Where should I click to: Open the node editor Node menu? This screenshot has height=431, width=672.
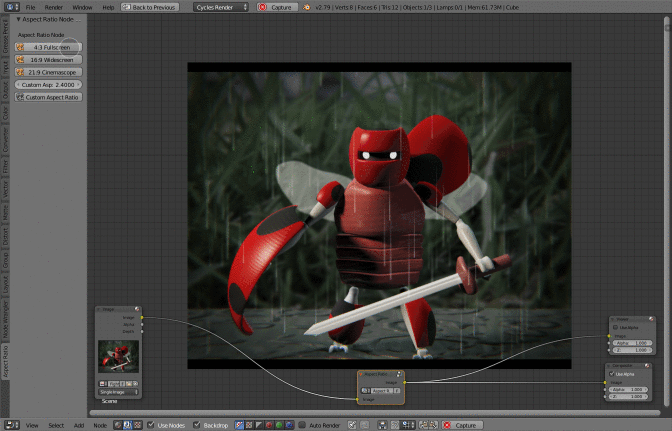point(100,425)
